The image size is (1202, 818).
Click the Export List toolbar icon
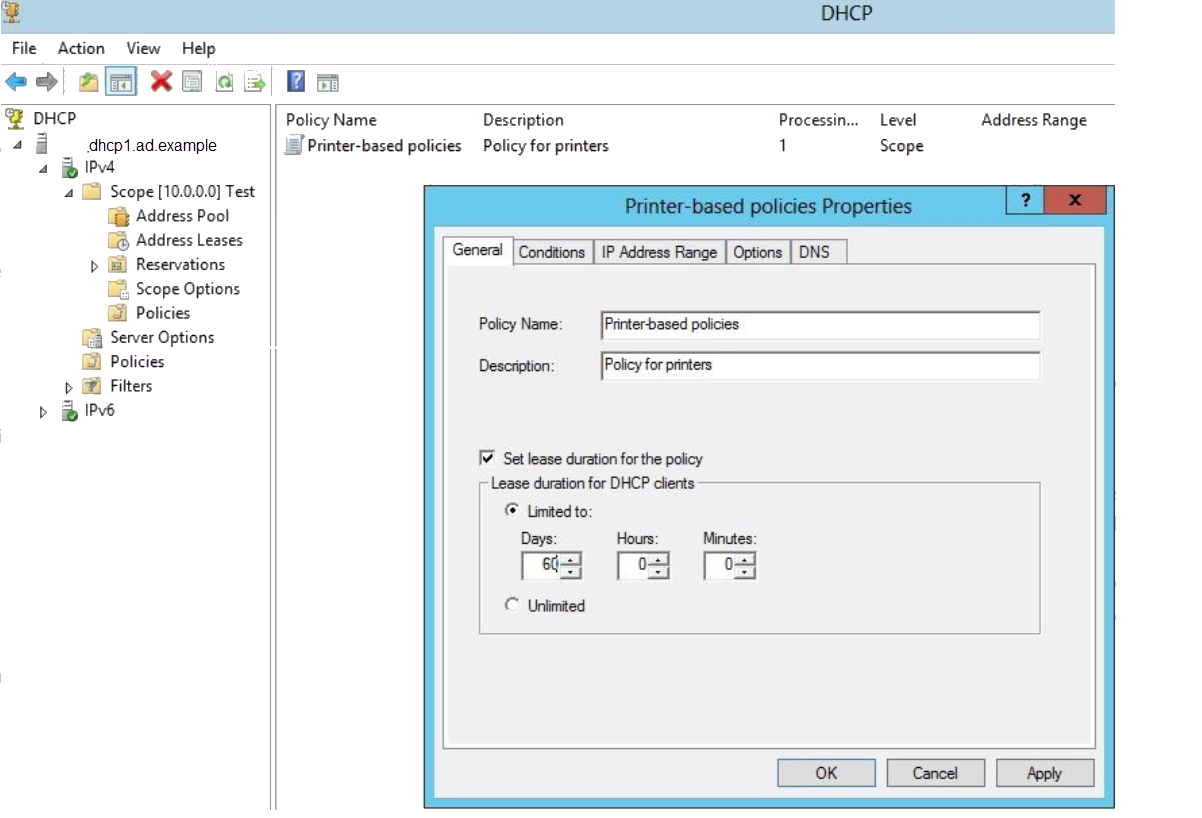[255, 82]
